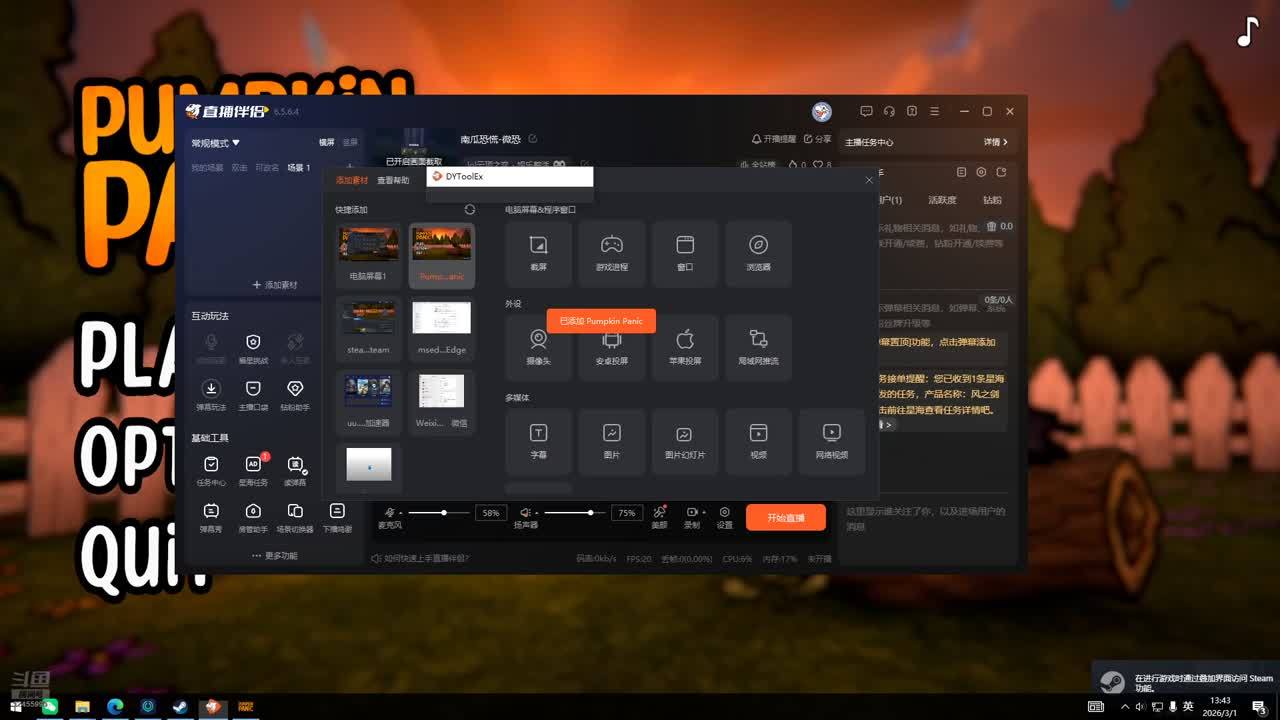1280x720 pixels.
Task: Click the speaker volume slider handle
Action: pyautogui.click(x=591, y=513)
